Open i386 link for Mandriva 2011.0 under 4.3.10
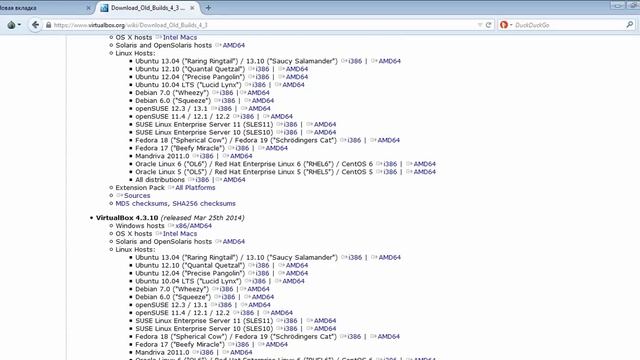This screenshot has width=640, height=360. click(206, 352)
